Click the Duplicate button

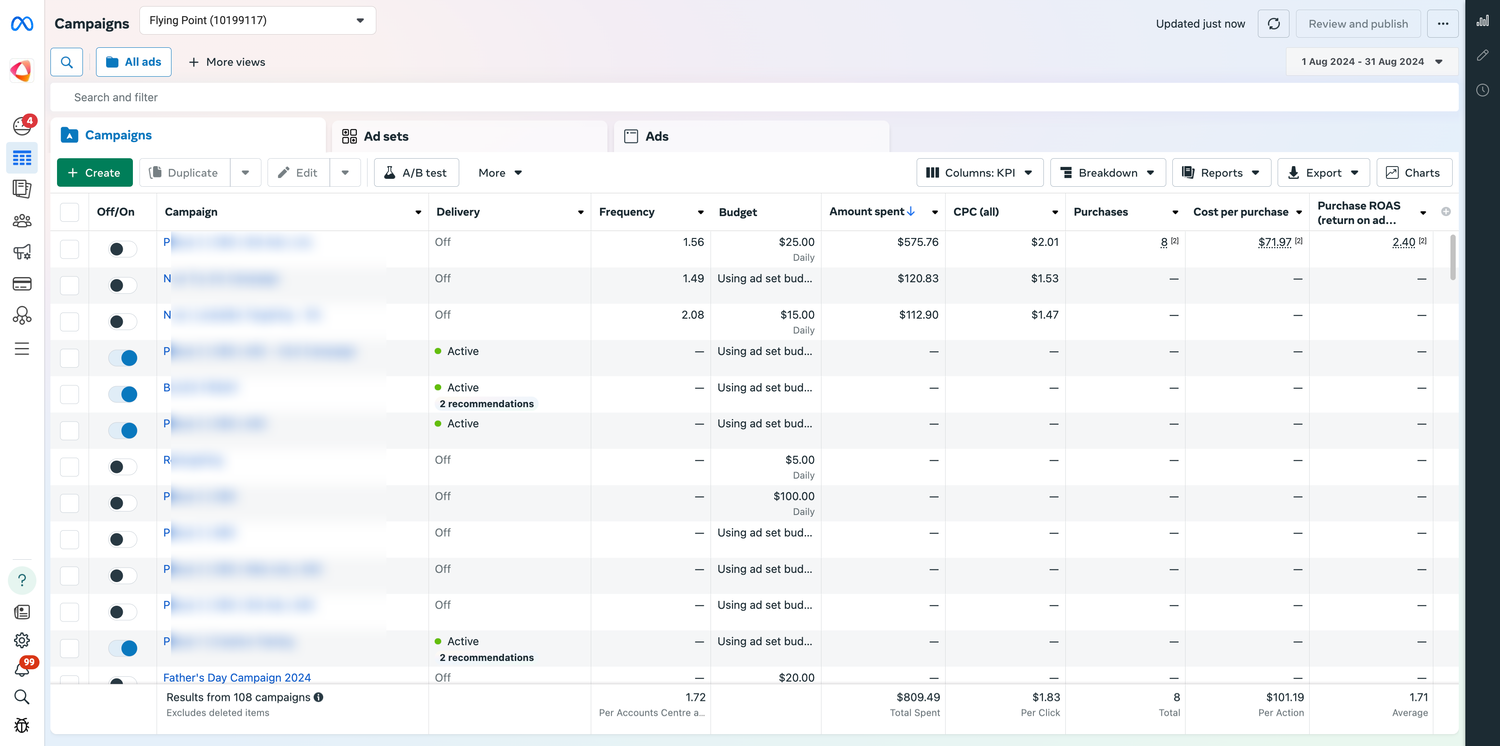point(184,173)
